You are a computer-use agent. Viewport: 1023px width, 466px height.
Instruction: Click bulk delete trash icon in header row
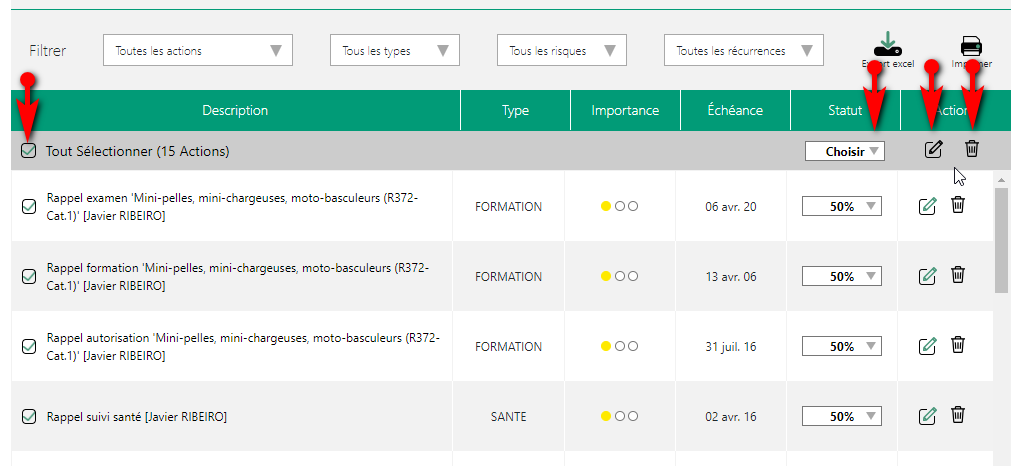pyautogui.click(x=972, y=150)
